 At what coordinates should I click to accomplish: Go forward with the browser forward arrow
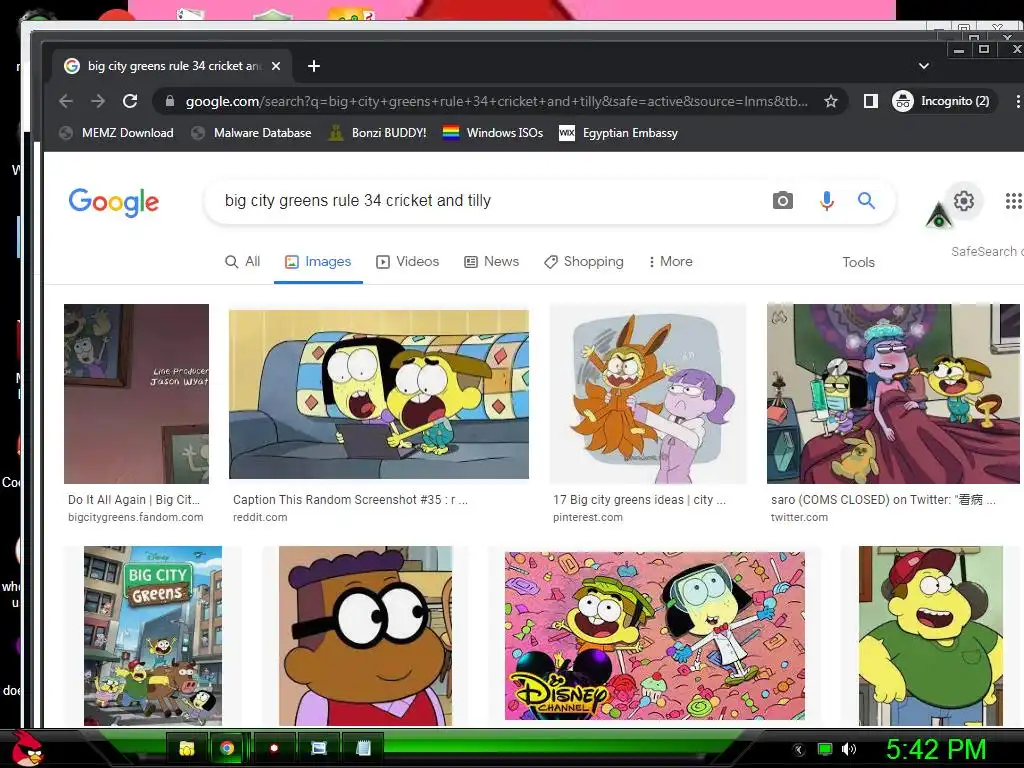[98, 101]
